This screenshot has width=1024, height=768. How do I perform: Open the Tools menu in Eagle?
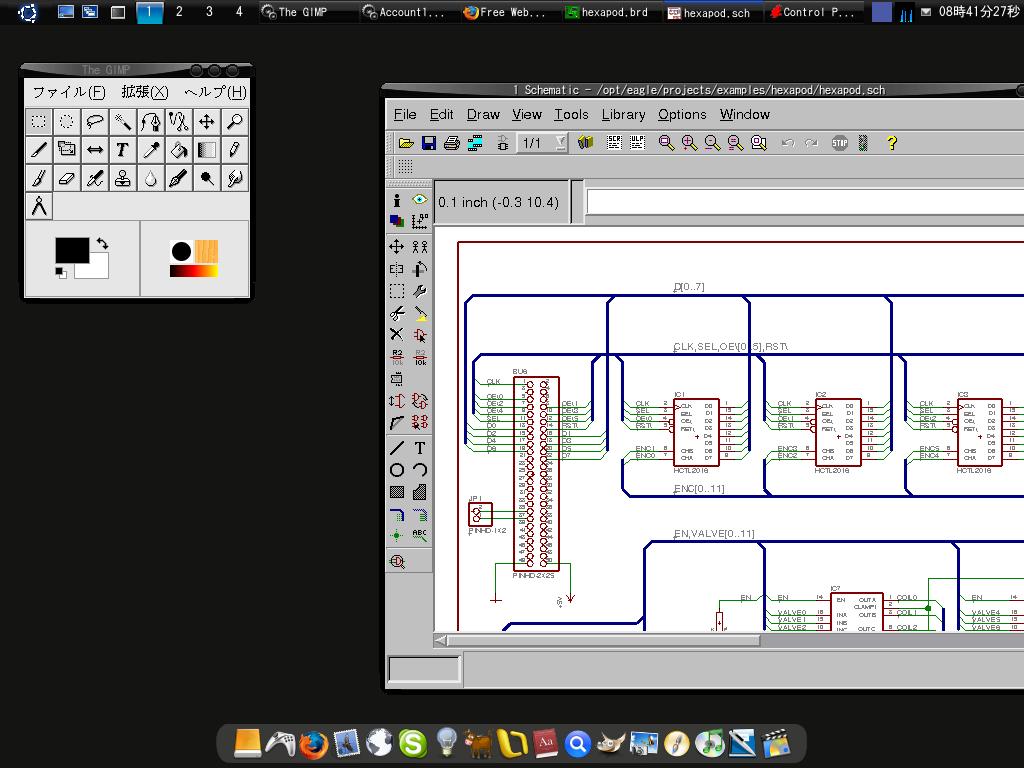(571, 114)
